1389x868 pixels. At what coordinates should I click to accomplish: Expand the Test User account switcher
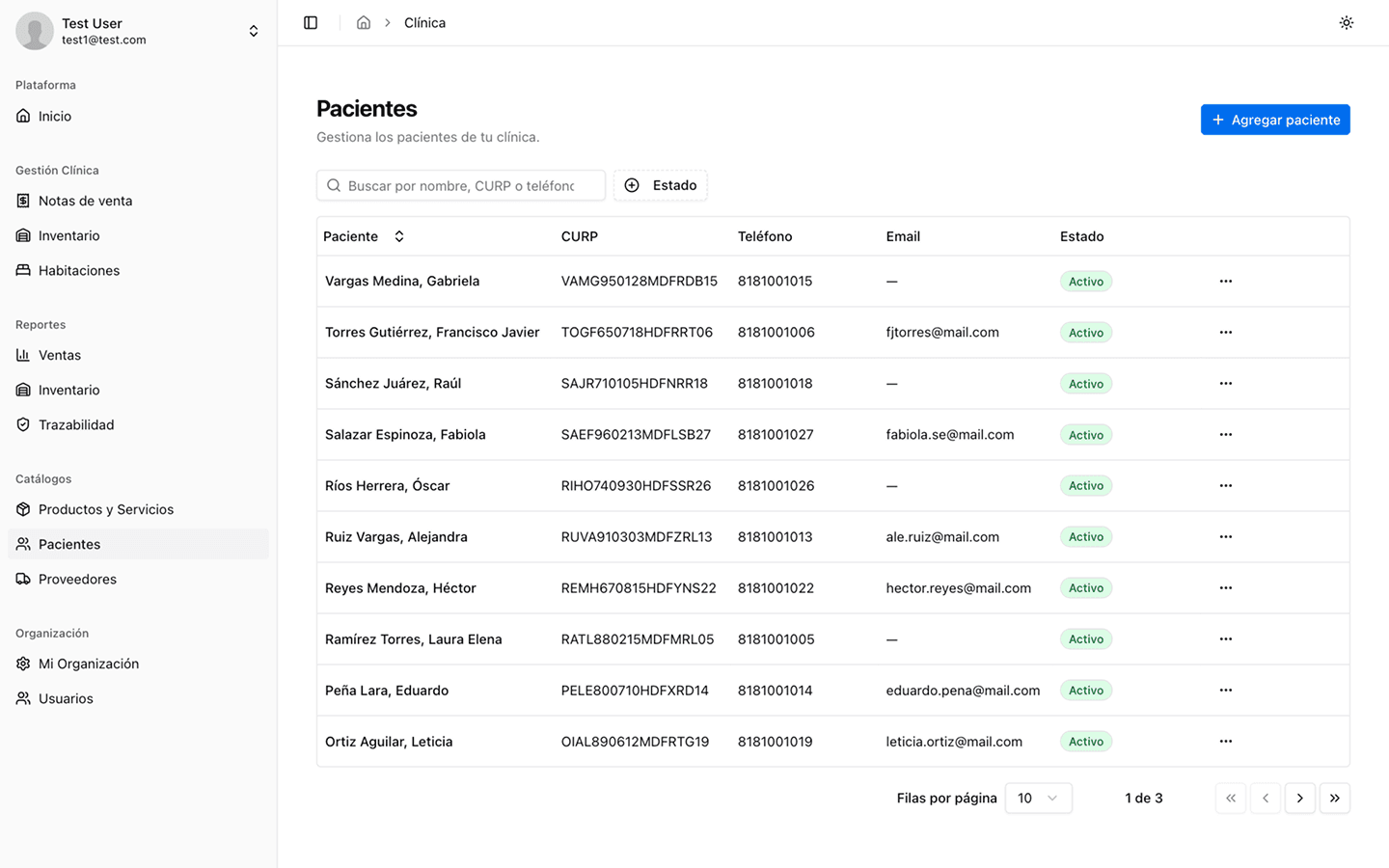point(253,31)
